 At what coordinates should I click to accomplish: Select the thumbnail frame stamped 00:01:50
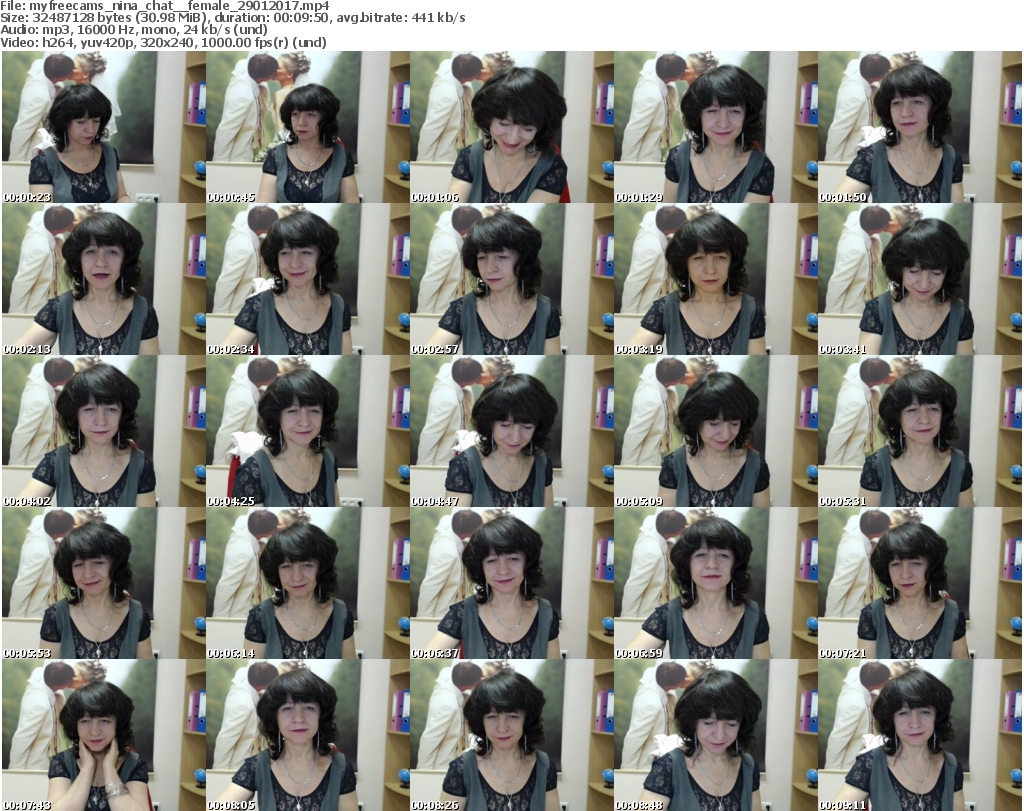click(920, 127)
